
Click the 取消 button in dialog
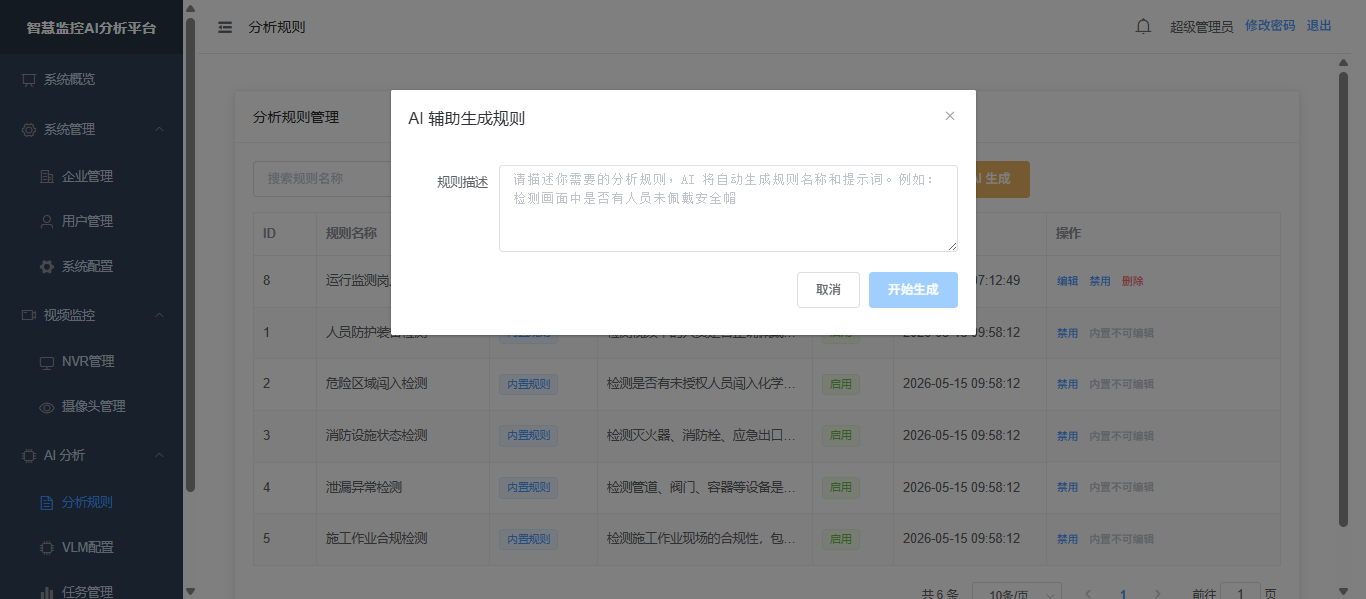828,290
